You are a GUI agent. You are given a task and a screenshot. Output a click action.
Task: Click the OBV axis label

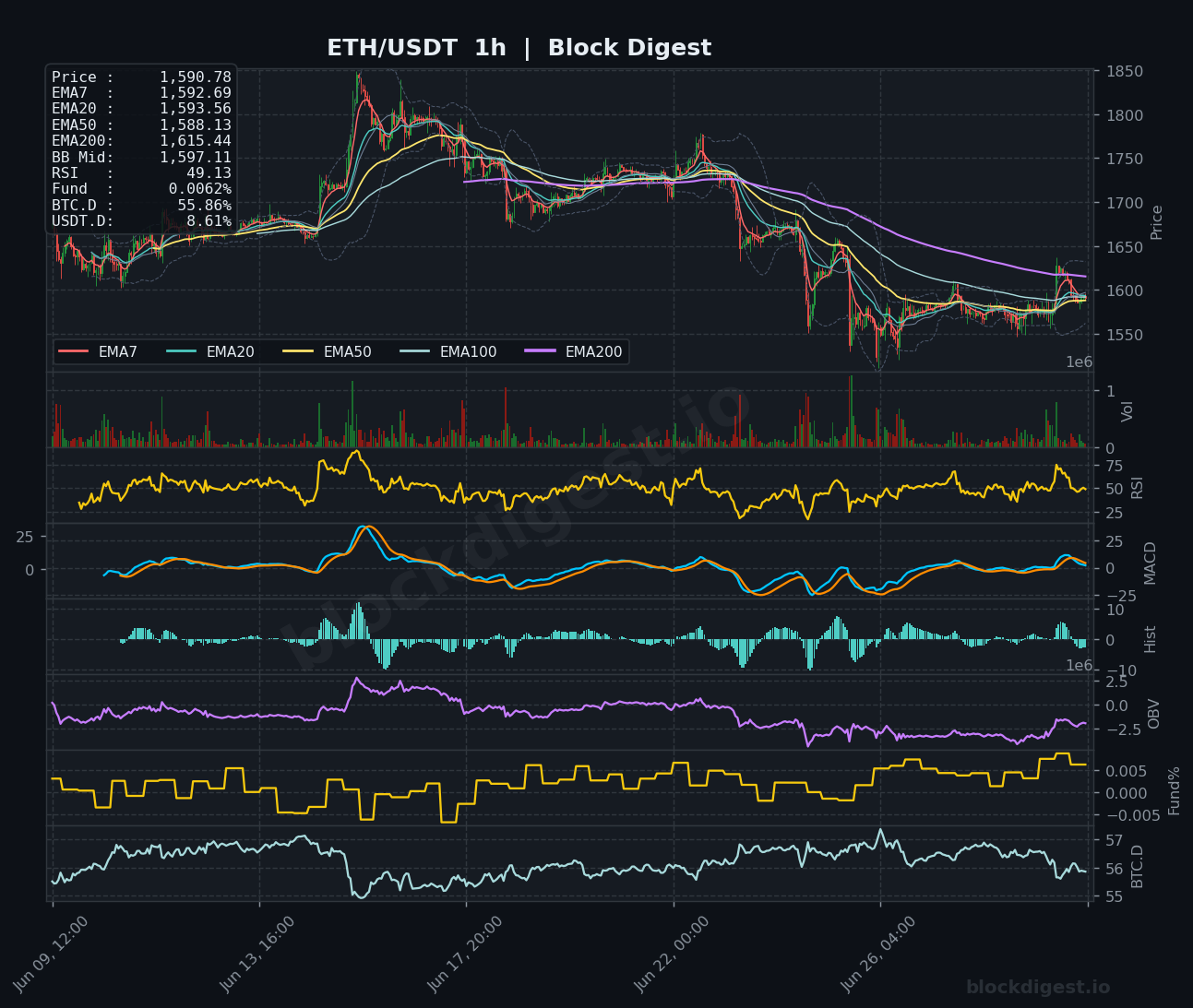1153,714
